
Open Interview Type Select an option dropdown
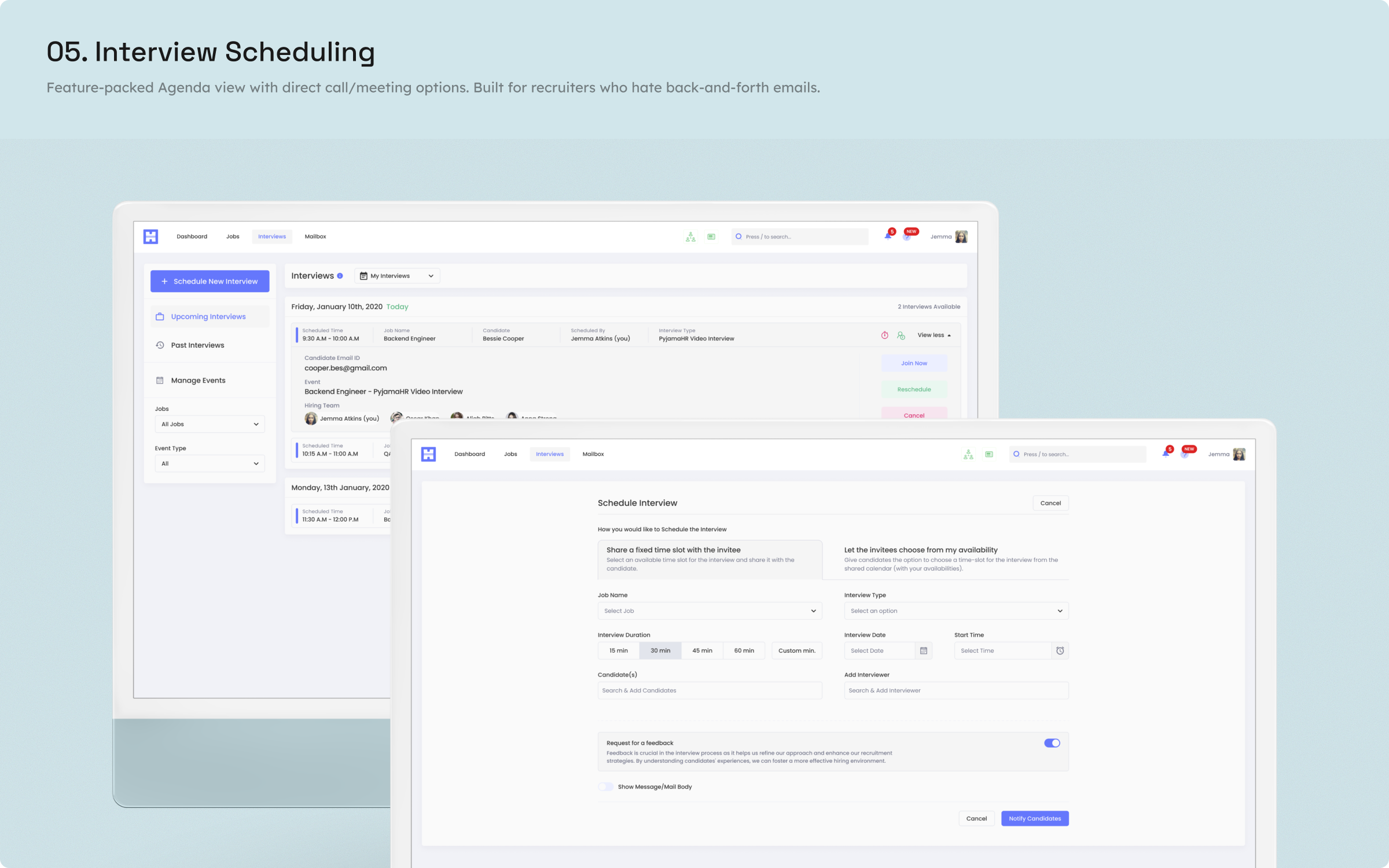tap(956, 610)
